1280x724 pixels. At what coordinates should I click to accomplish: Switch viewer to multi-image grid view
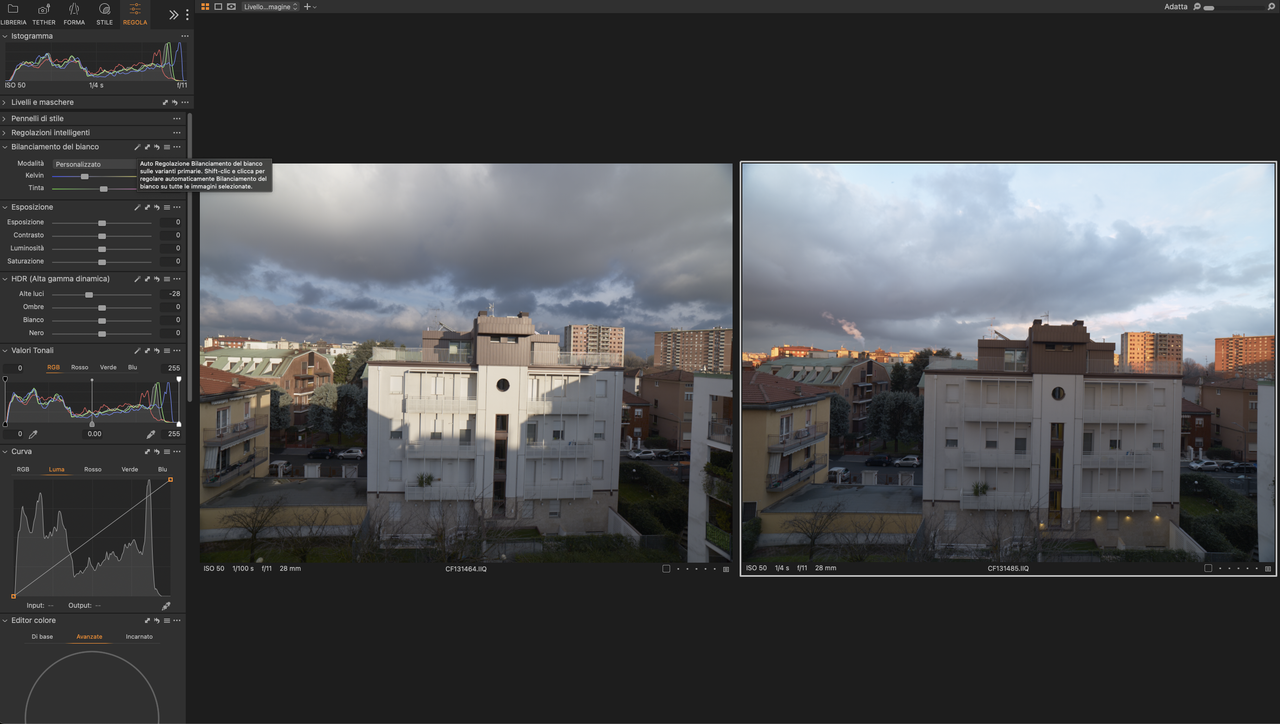(205, 7)
